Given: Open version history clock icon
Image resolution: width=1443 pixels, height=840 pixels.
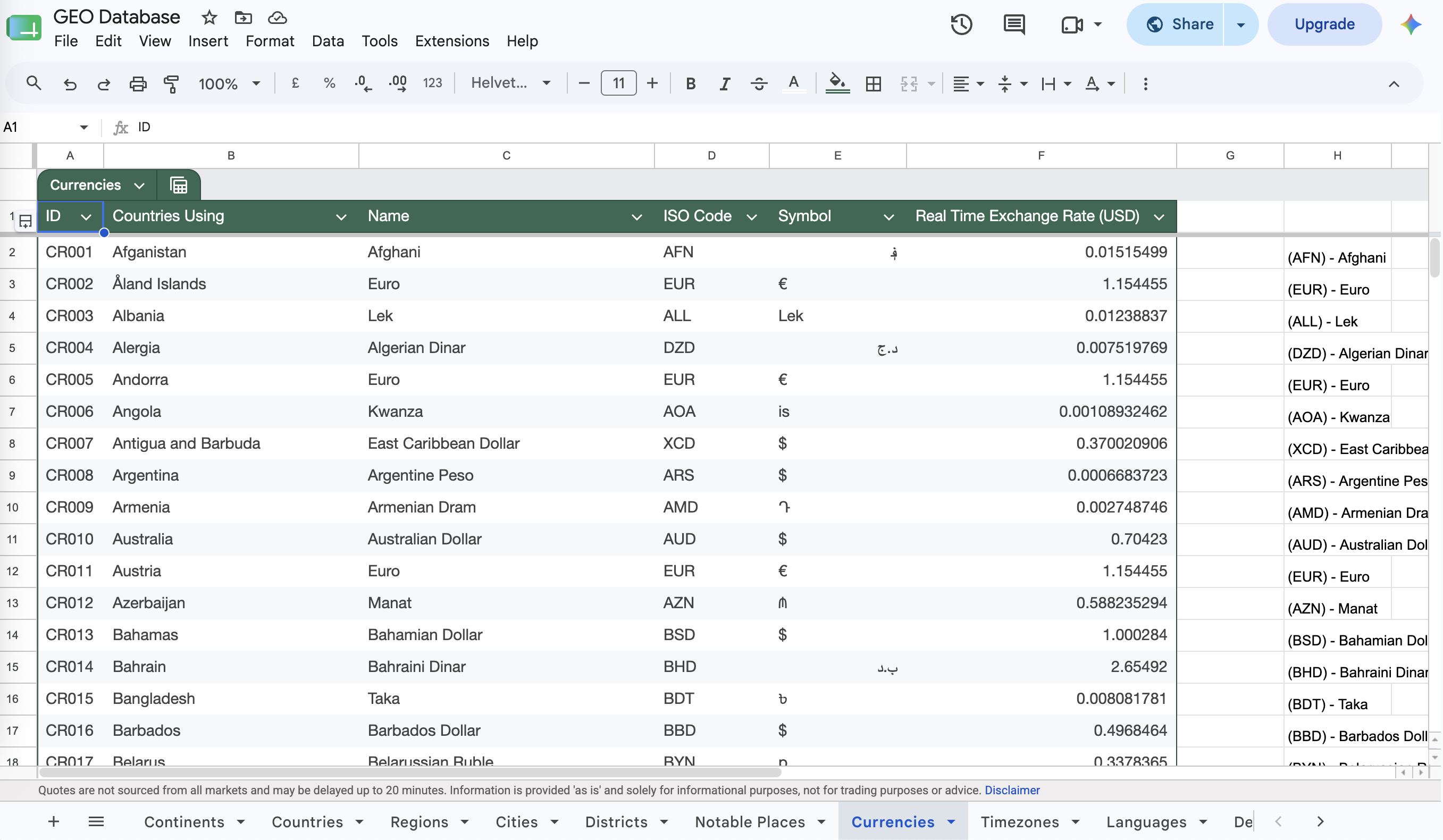Looking at the screenshot, I should tap(961, 24).
